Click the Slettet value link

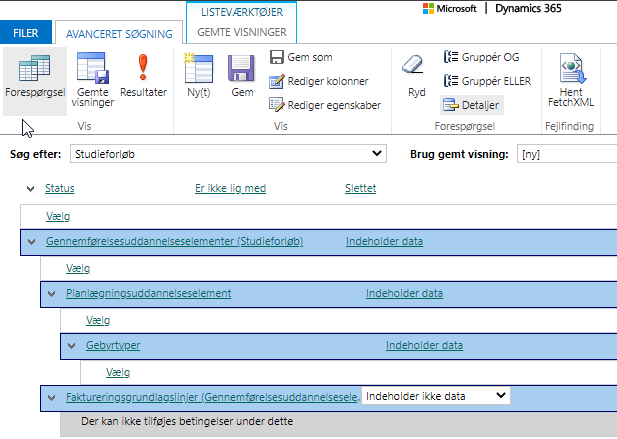pos(360,188)
